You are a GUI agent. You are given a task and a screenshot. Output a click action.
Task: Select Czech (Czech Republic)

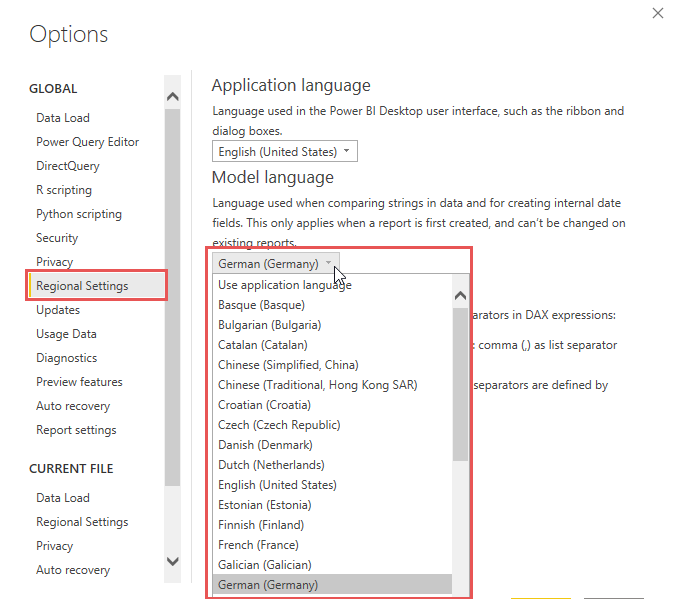[x=332, y=425]
